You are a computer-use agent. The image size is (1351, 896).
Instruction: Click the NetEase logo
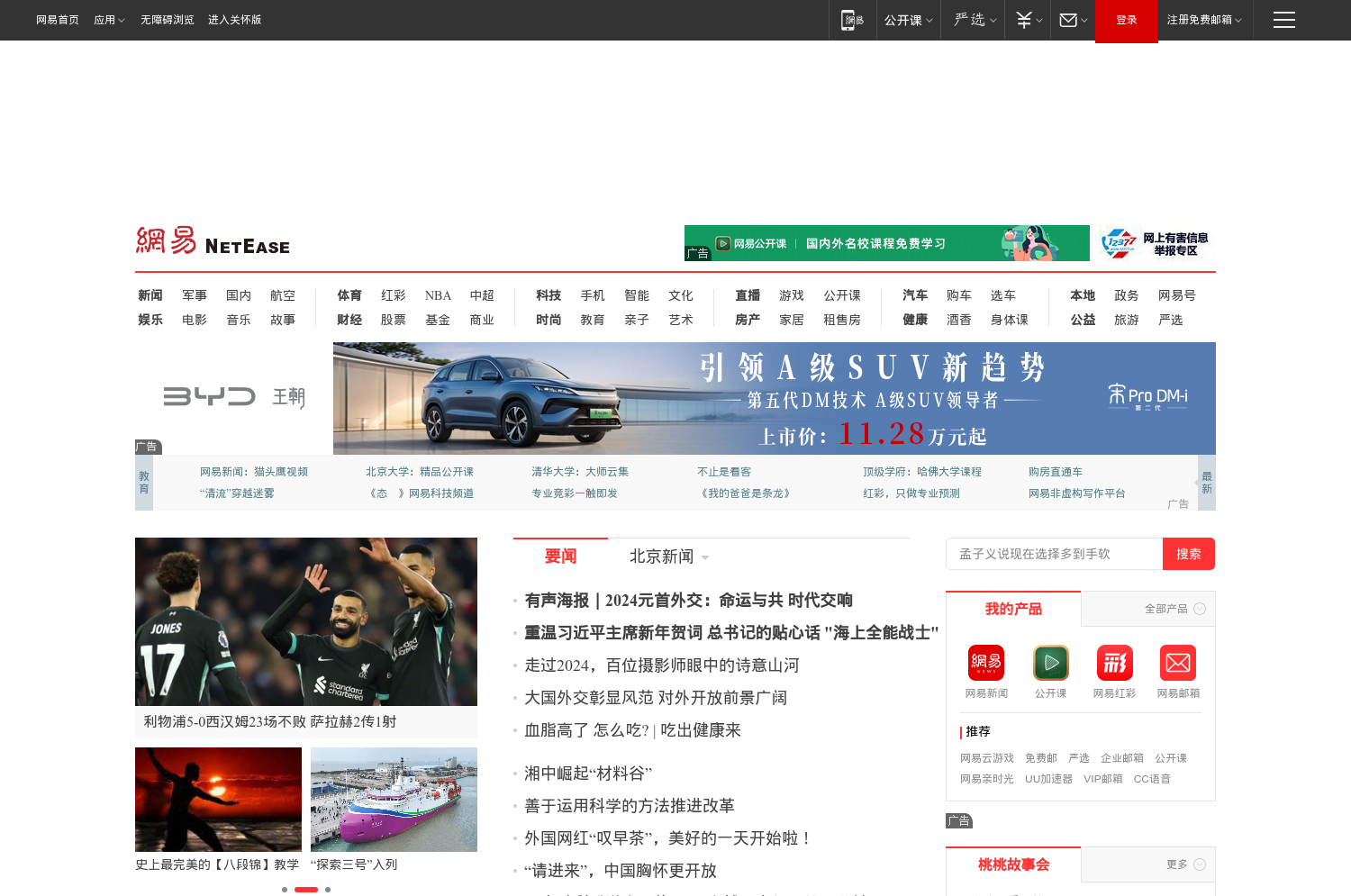point(213,241)
